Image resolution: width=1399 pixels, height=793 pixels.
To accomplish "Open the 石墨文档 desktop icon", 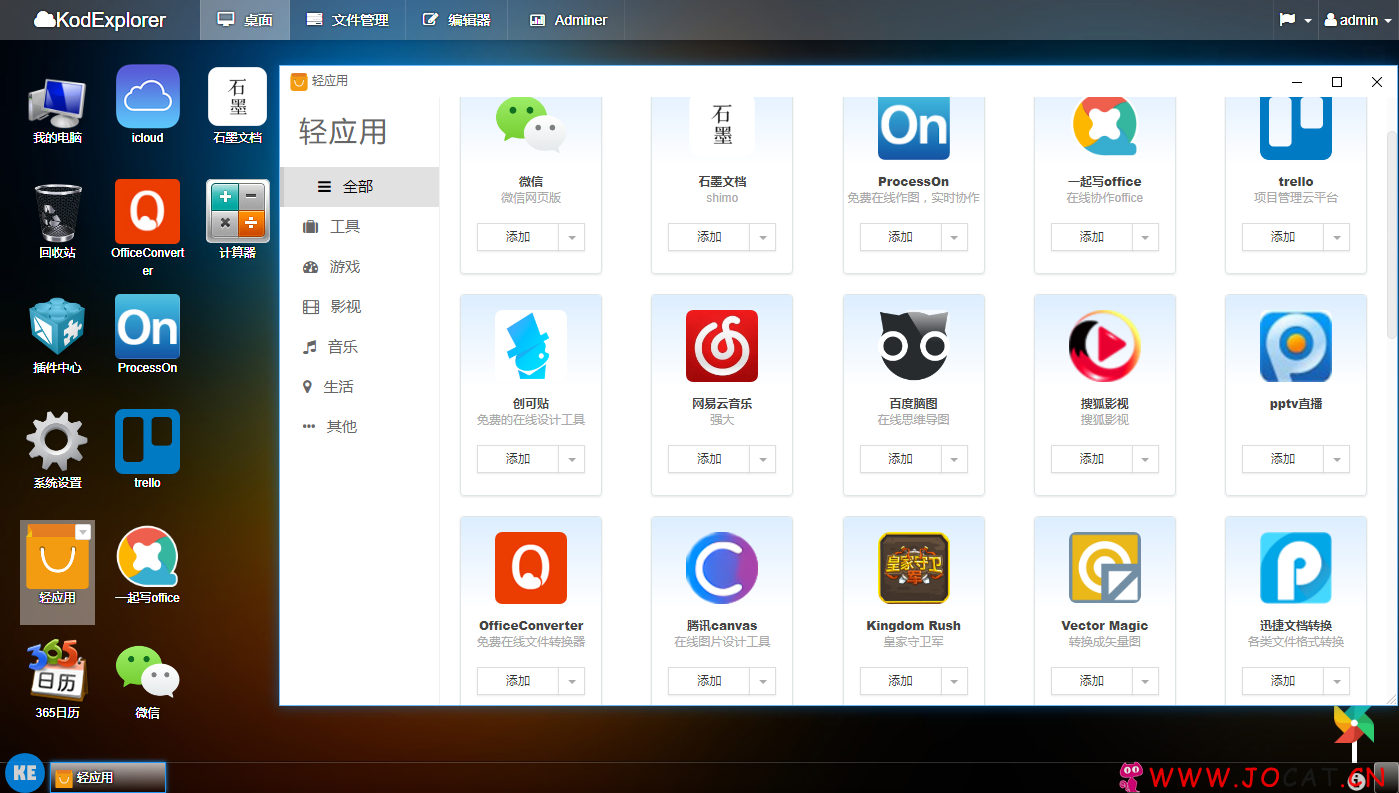I will 237,107.
